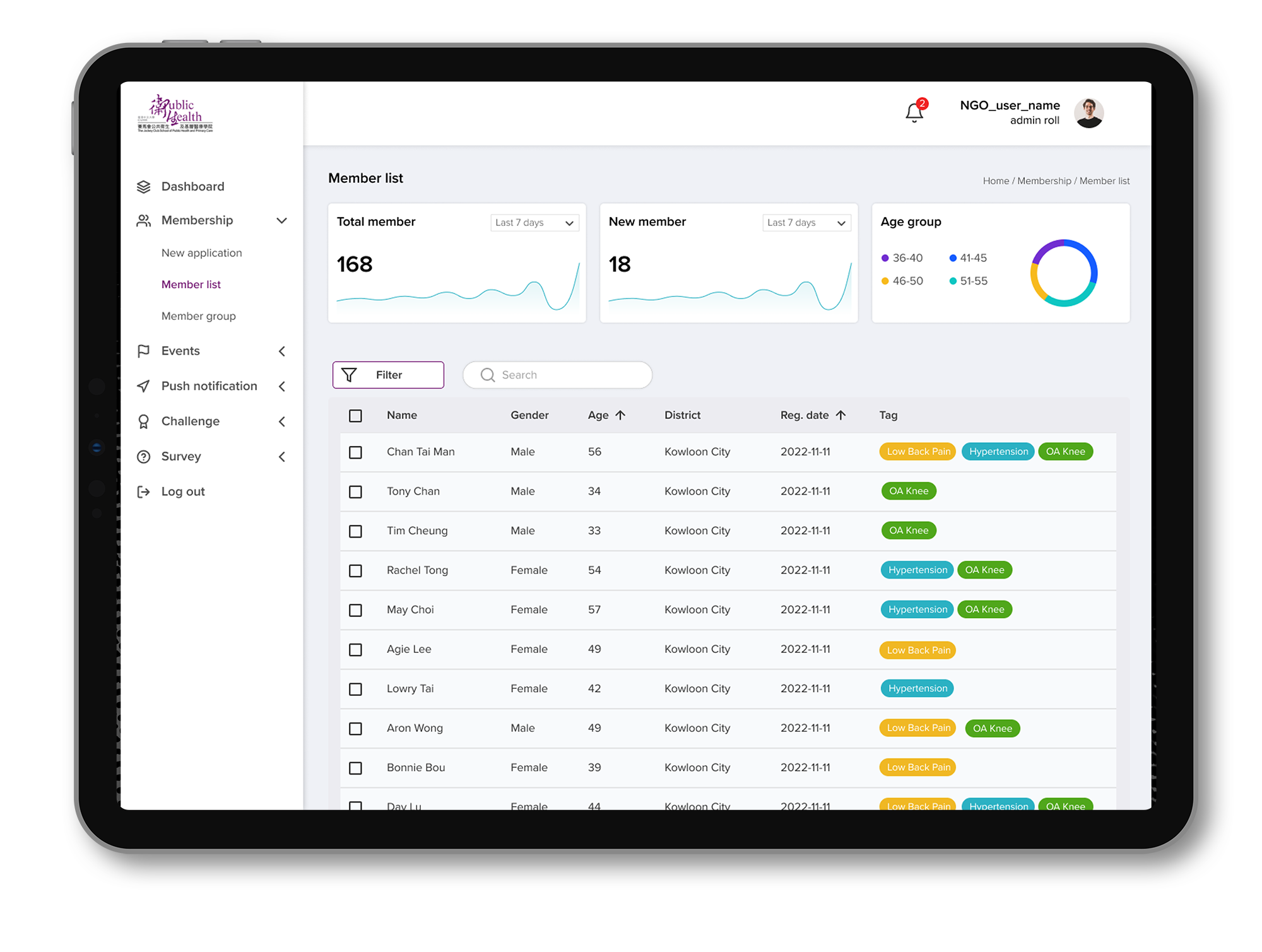Collapse the Membership menu chevron
Image resolution: width=1262 pixels, height=952 pixels.
click(x=281, y=221)
